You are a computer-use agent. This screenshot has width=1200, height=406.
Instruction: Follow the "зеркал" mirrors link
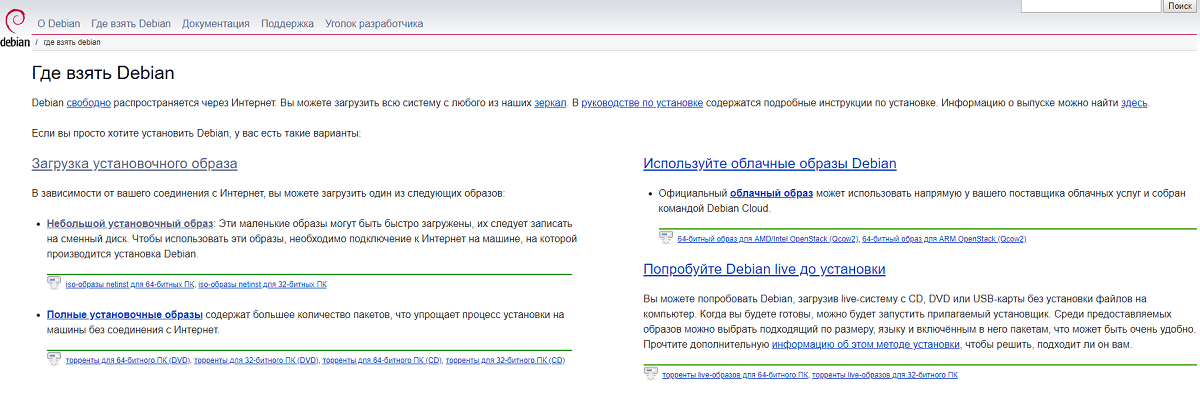pyautogui.click(x=550, y=102)
